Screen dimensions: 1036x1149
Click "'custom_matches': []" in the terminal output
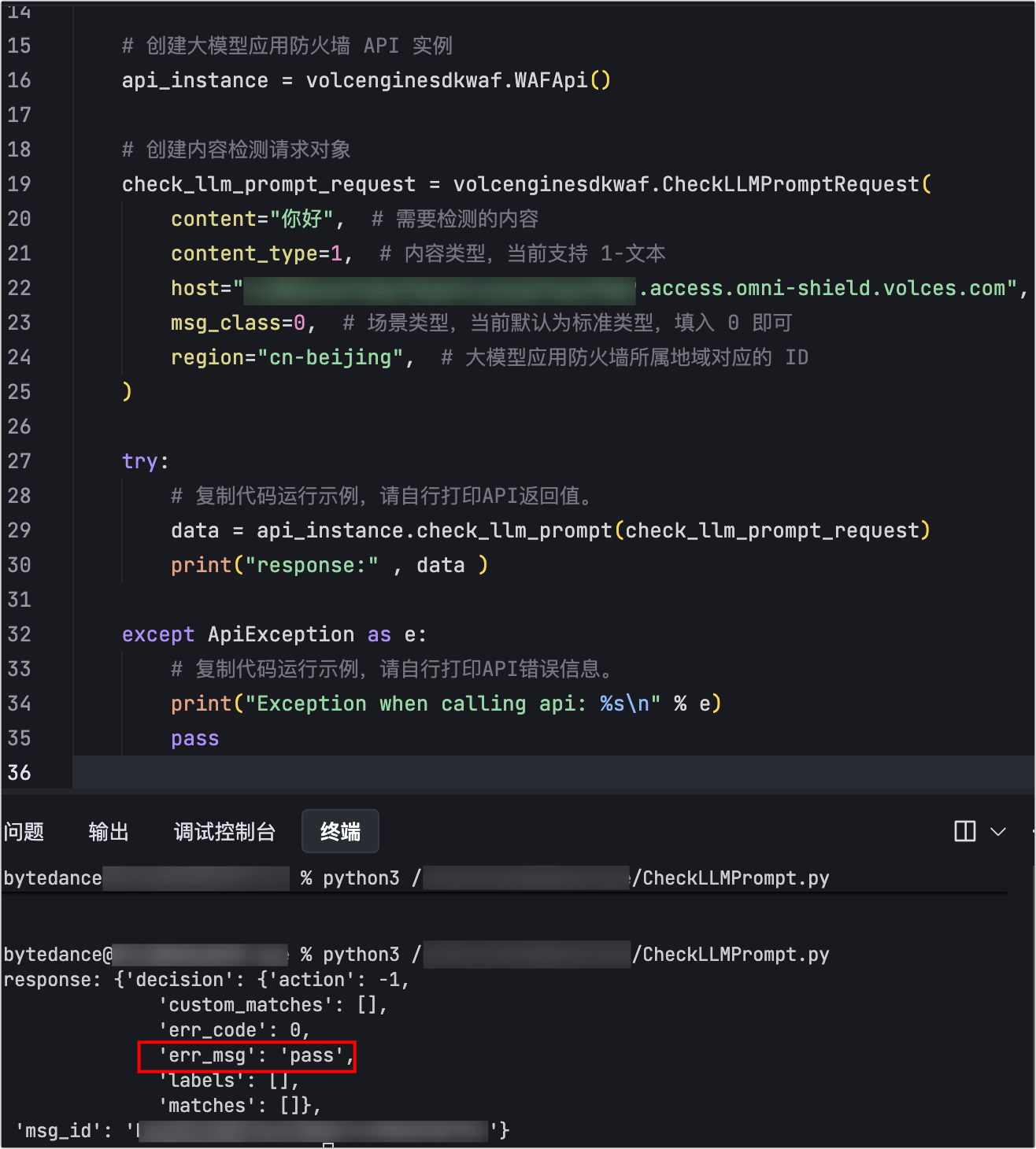click(x=268, y=1005)
